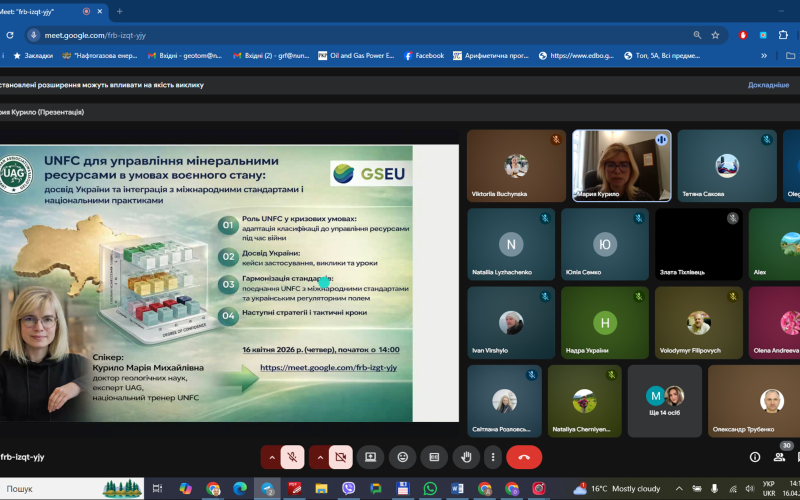
Task: Open File Explorer from taskbar
Action: [x=321, y=489]
